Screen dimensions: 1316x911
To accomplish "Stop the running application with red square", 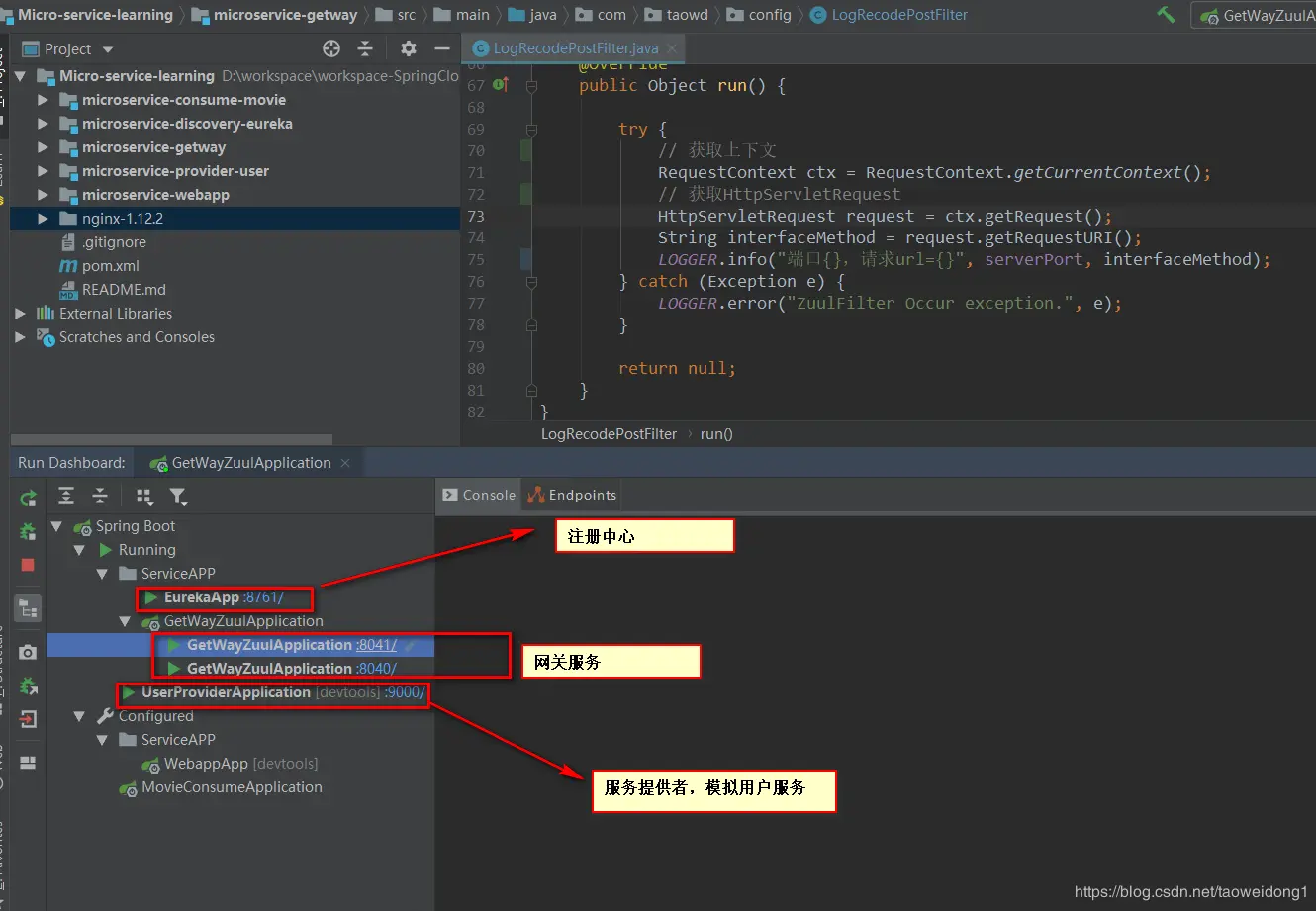I will (x=28, y=565).
